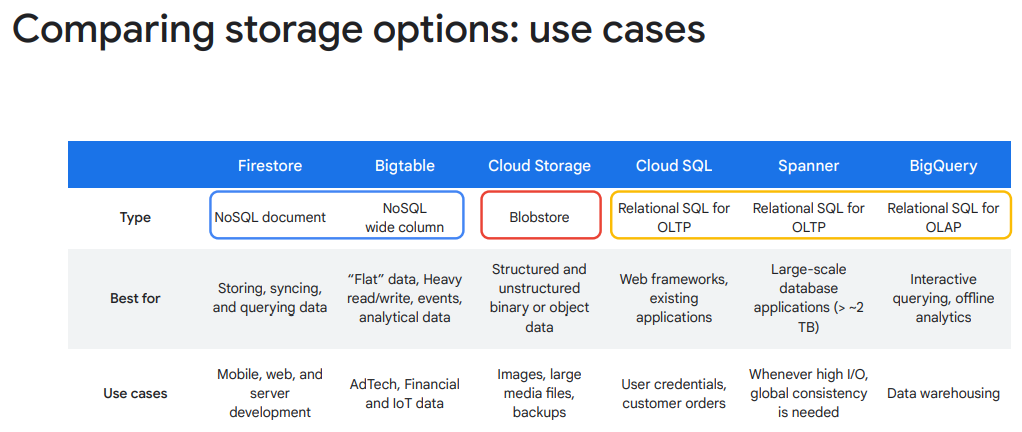Select the Relational SQL for OLAP cell
This screenshot has width=1022, height=432.
(x=944, y=218)
